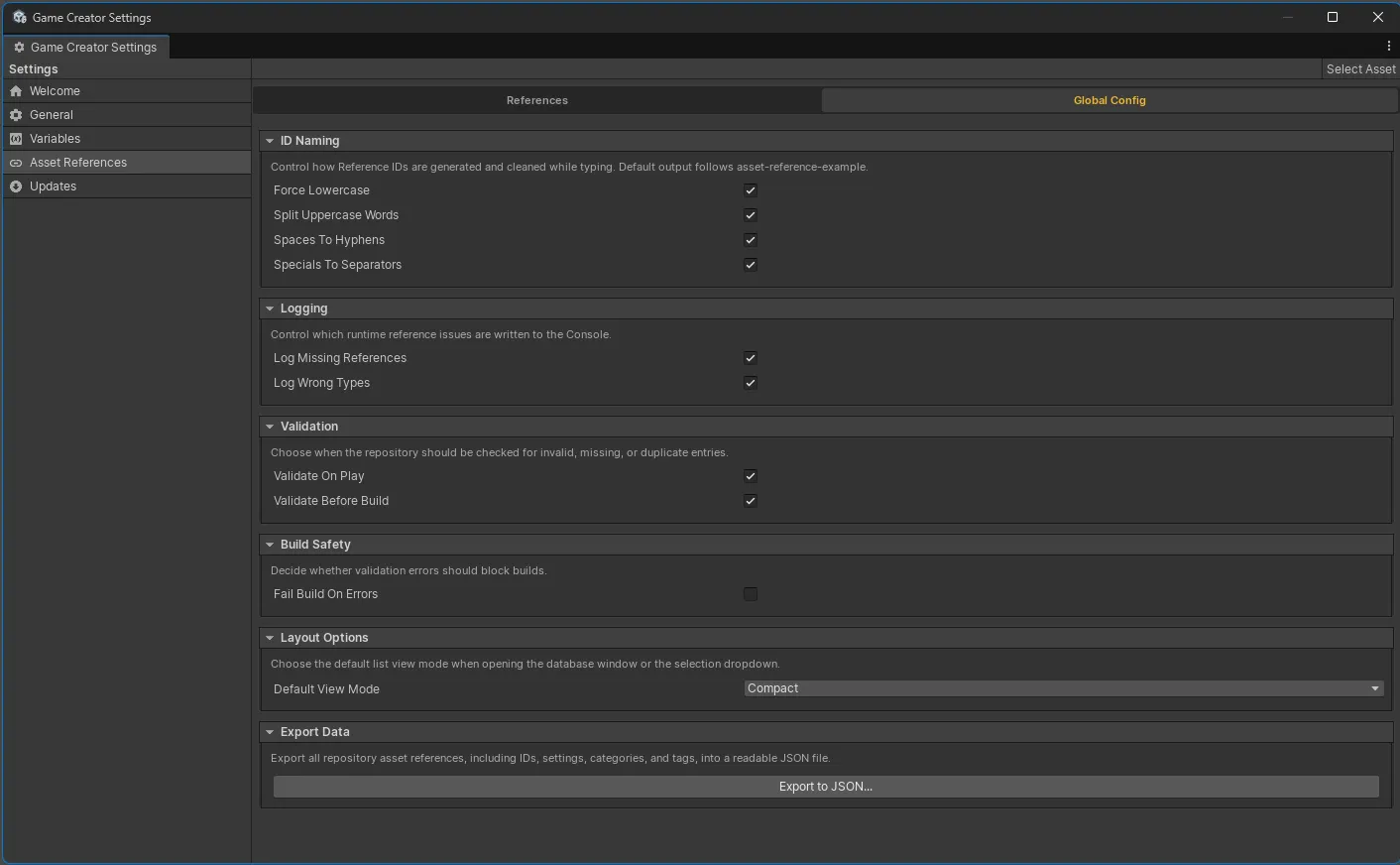The height and width of the screenshot is (865, 1400).
Task: Open the Welcome settings page
Action: click(x=127, y=91)
